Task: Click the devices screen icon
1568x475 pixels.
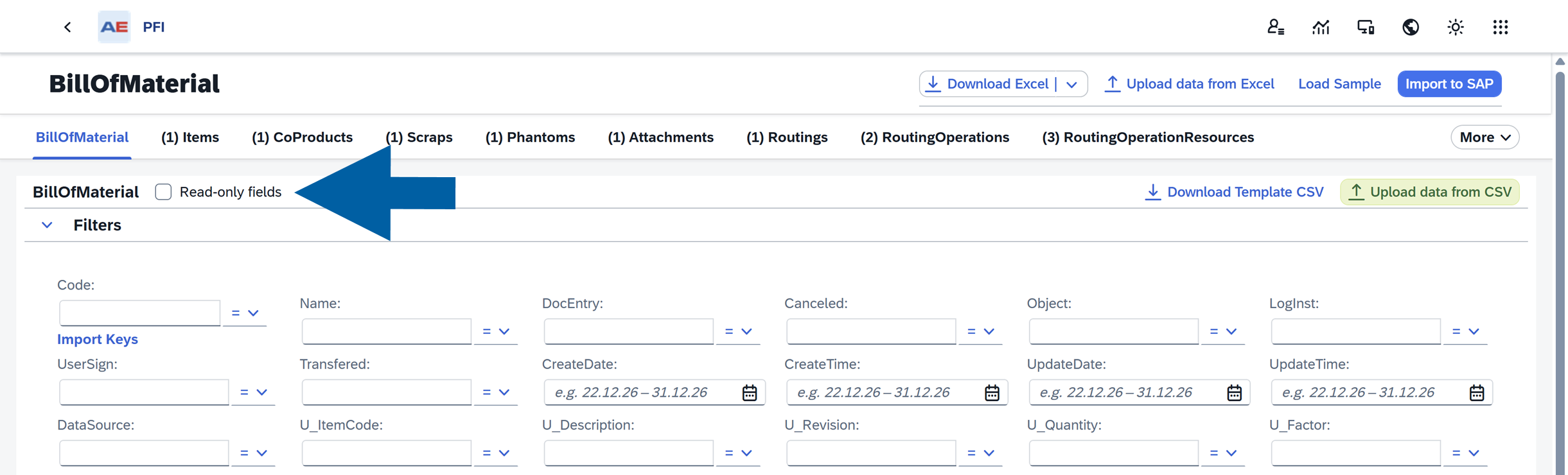Action: (1366, 27)
